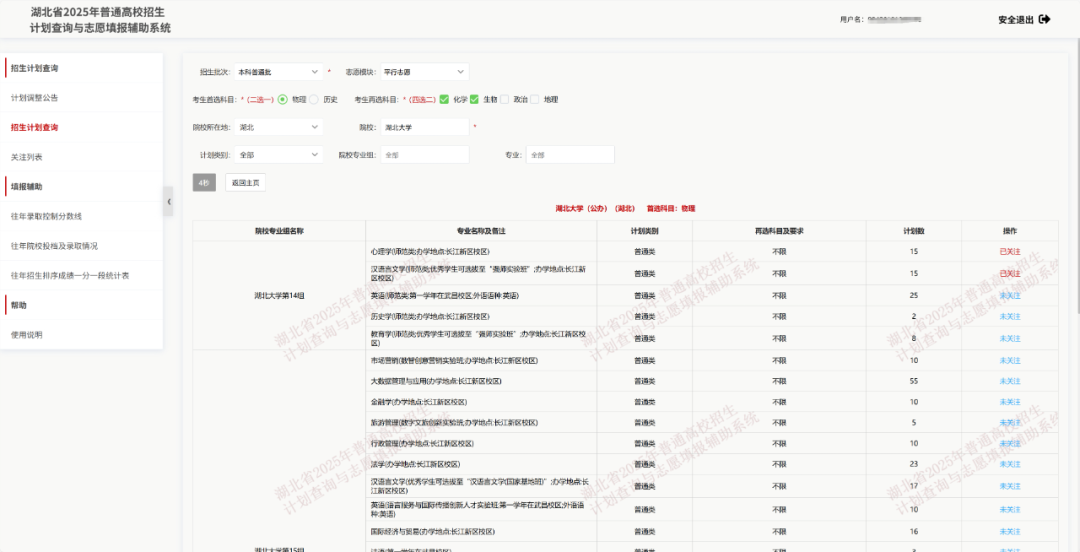Open 使用说明 in the sidebar
This screenshot has height=552, width=1080.
[81, 335]
